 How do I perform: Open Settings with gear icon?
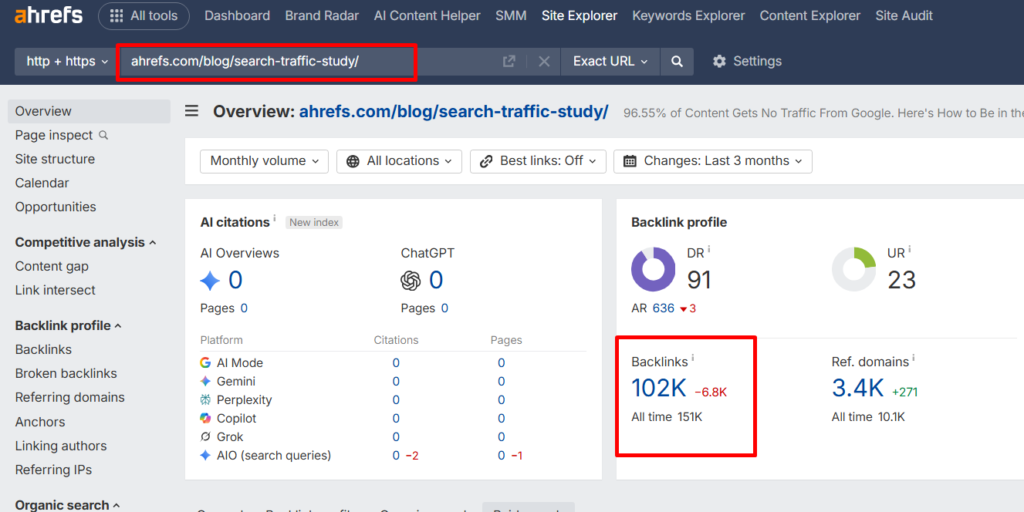click(747, 61)
